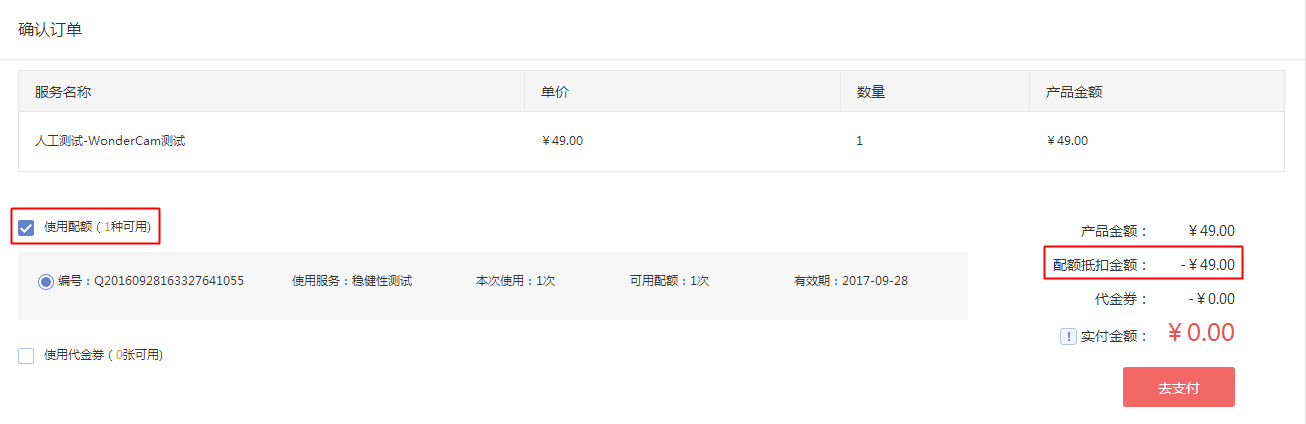Click the 产品金额 column header
The image size is (1306, 424).
(1074, 92)
